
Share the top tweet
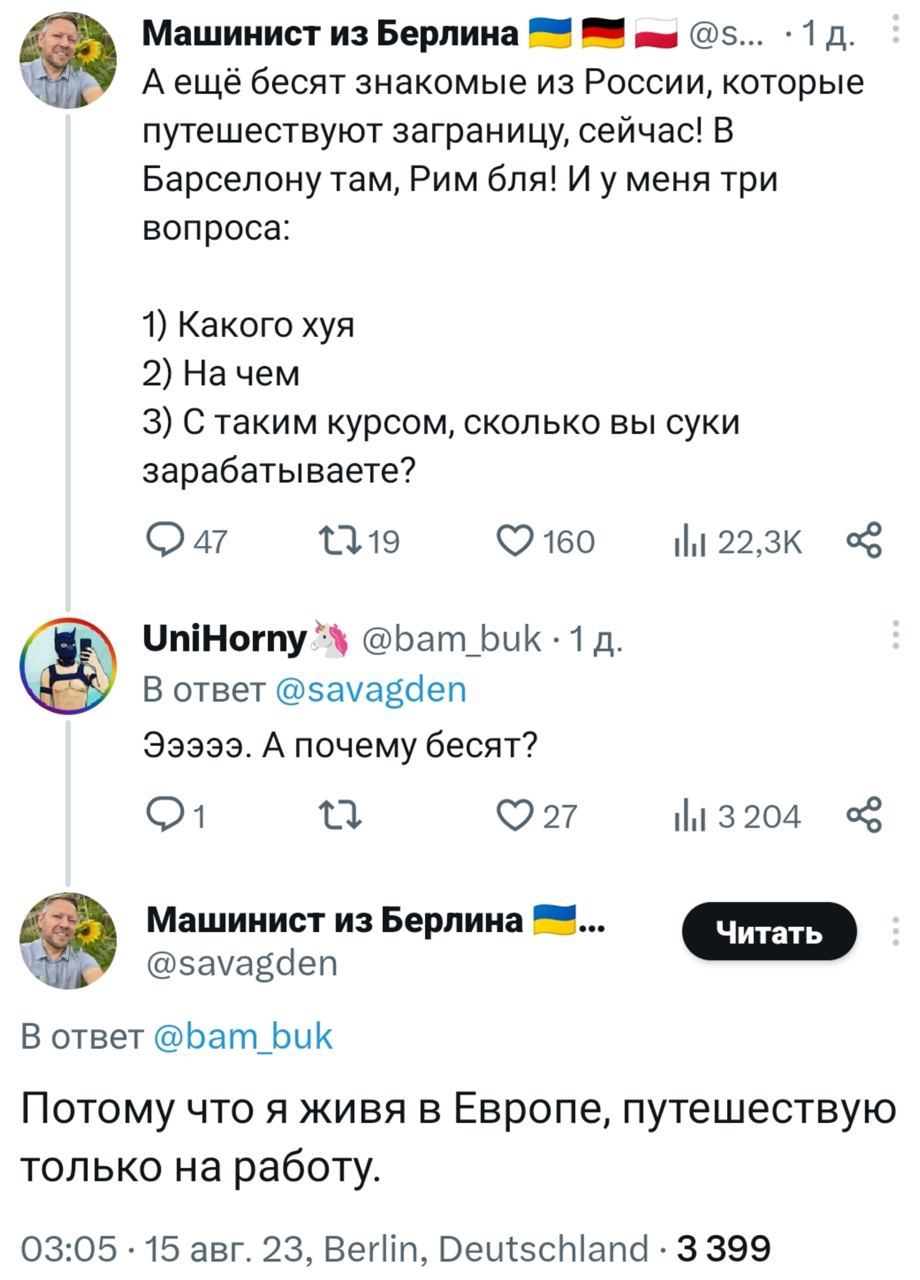tap(865, 538)
